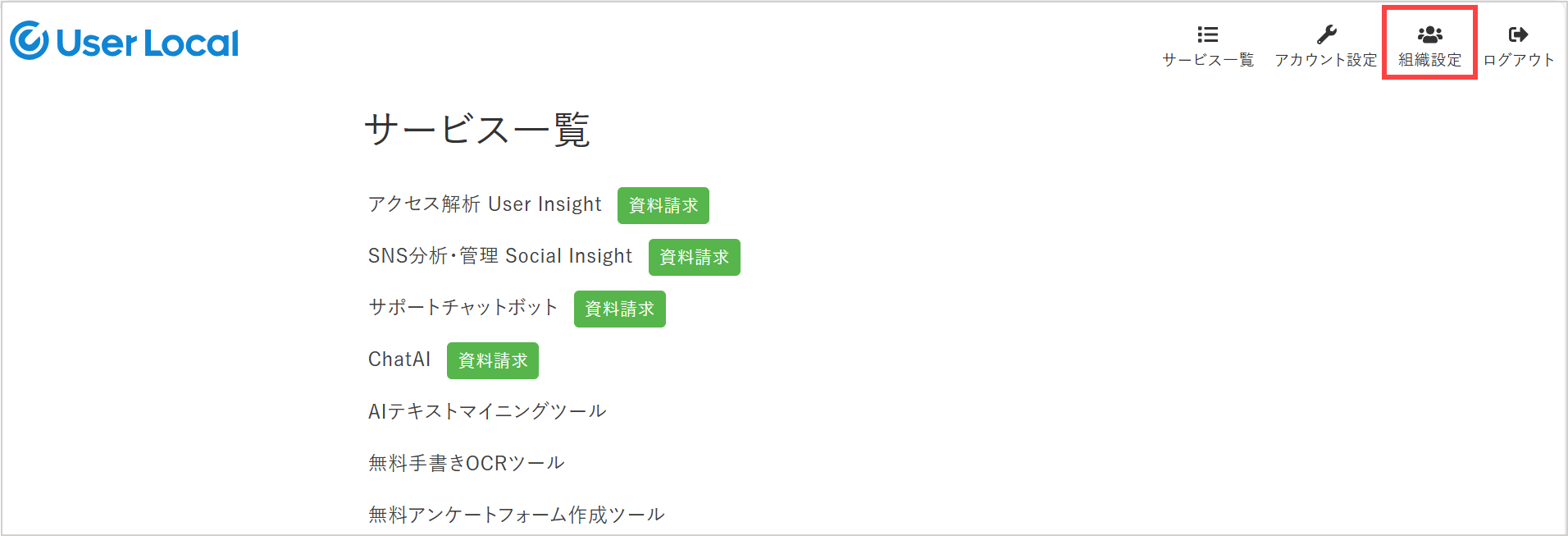Click 資料請求 next to サポートチャットボット
This screenshot has height=536, width=1568.
click(x=620, y=309)
